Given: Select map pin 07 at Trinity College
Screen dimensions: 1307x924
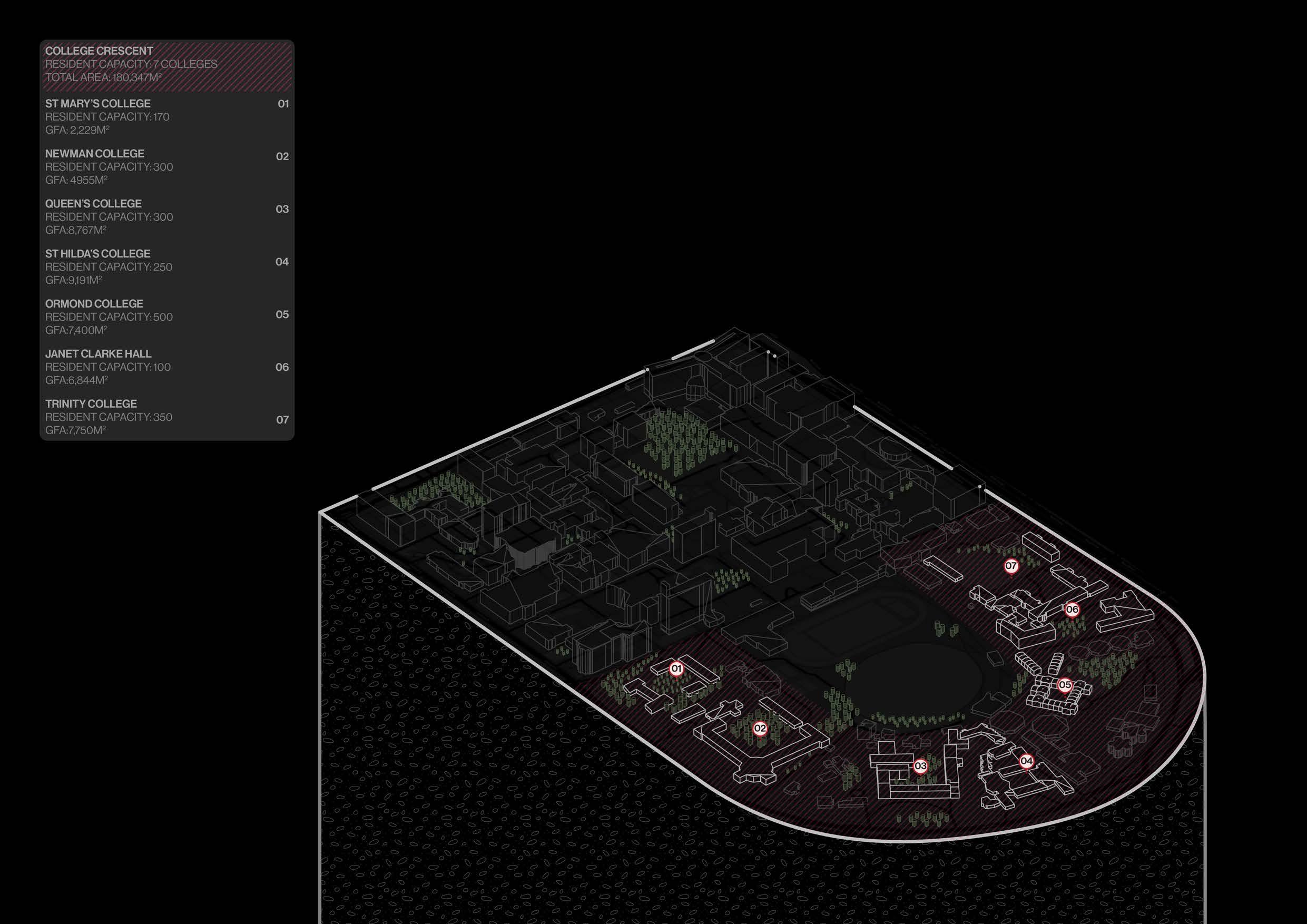Looking at the screenshot, I should 1011,566.
